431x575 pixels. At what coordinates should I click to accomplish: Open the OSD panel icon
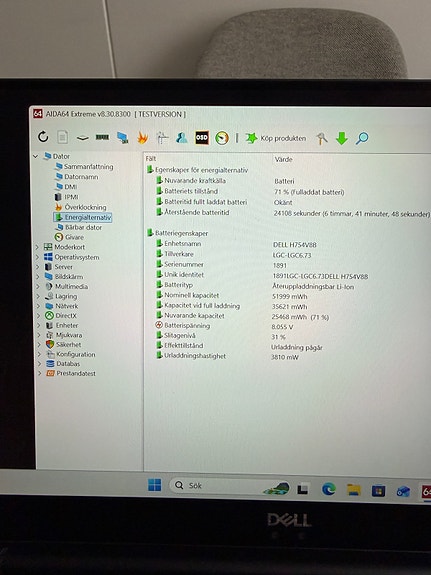pyautogui.click(x=202, y=138)
